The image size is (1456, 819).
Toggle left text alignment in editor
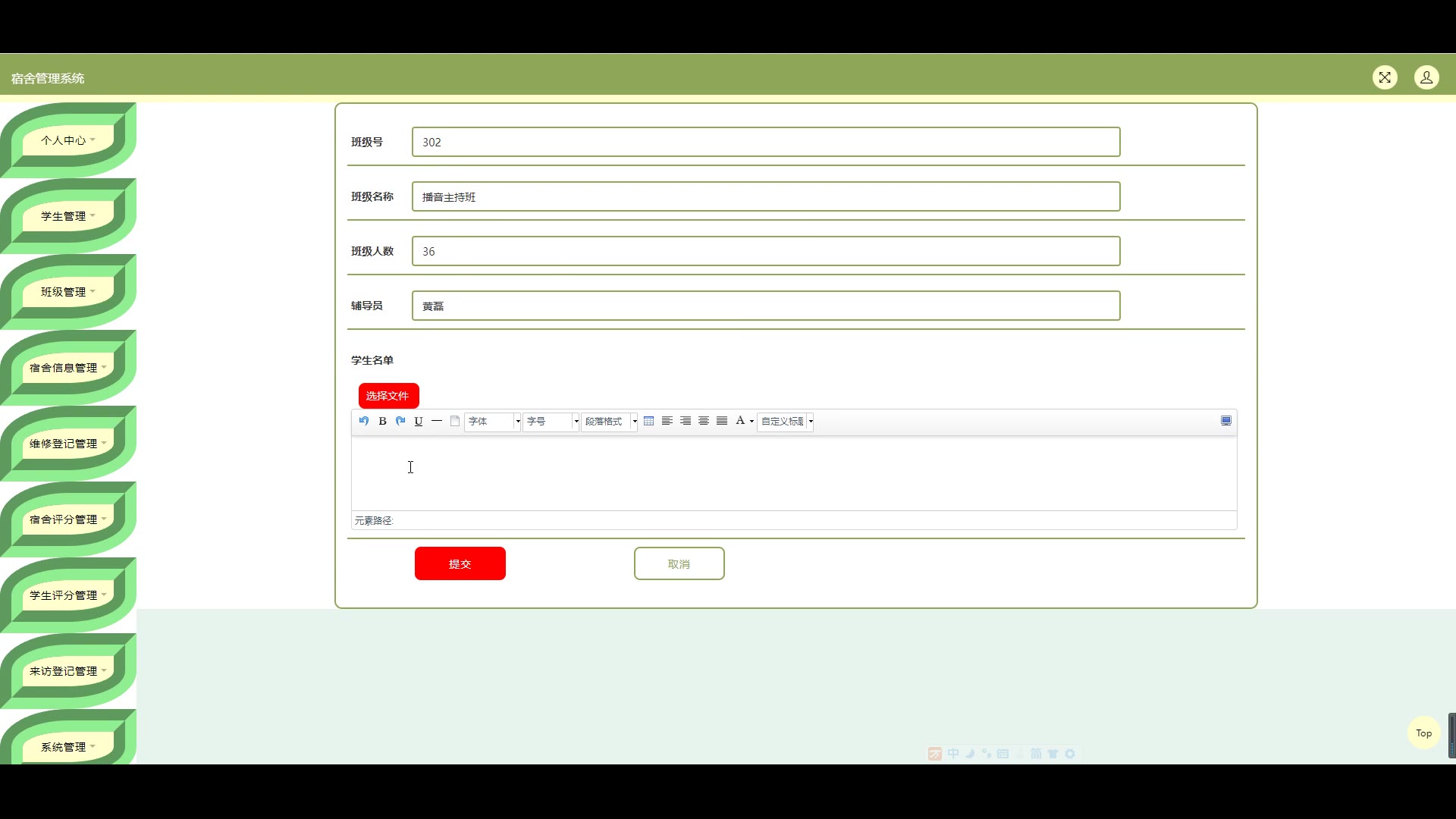pos(667,421)
